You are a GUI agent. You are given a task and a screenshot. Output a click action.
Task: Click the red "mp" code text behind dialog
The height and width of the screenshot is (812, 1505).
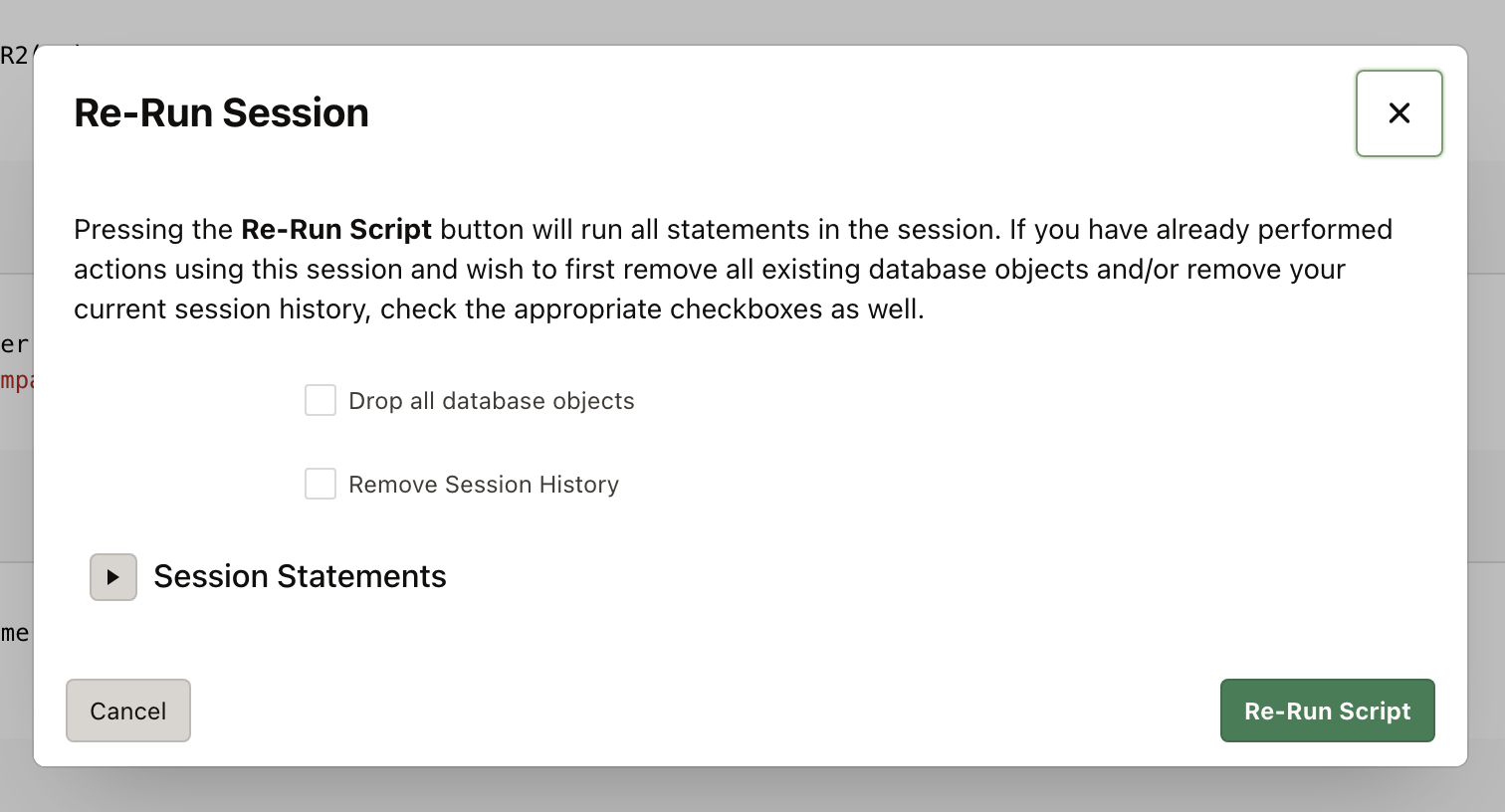click(15, 381)
